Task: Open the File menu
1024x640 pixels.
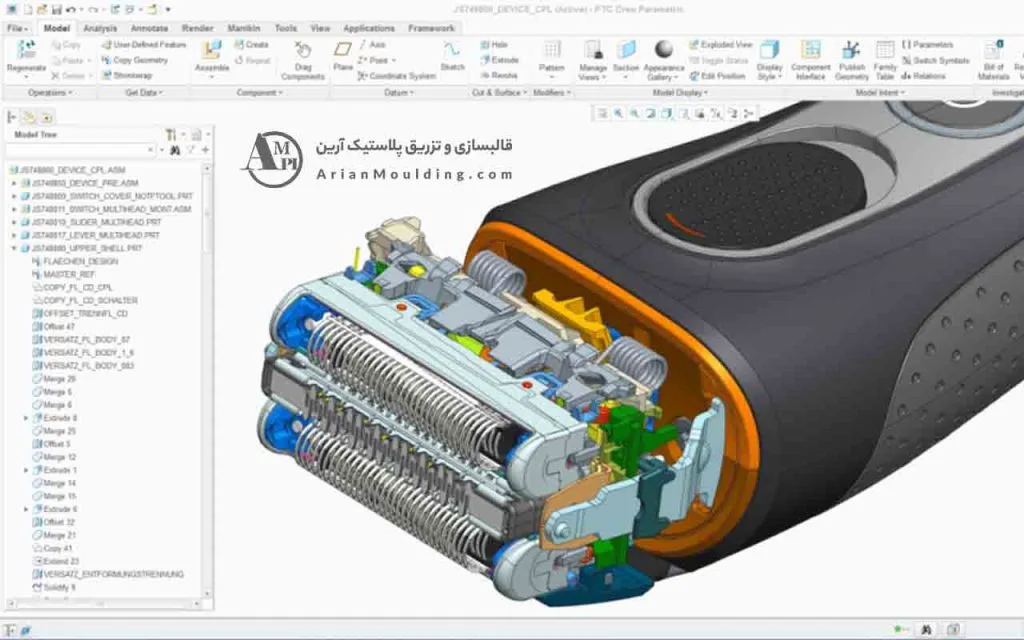Action: click(x=17, y=28)
